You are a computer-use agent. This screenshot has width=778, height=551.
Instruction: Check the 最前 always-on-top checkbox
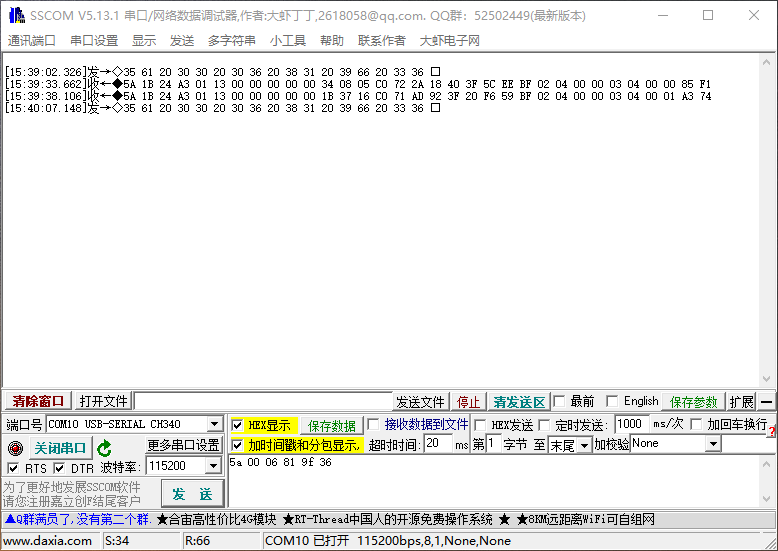559,401
